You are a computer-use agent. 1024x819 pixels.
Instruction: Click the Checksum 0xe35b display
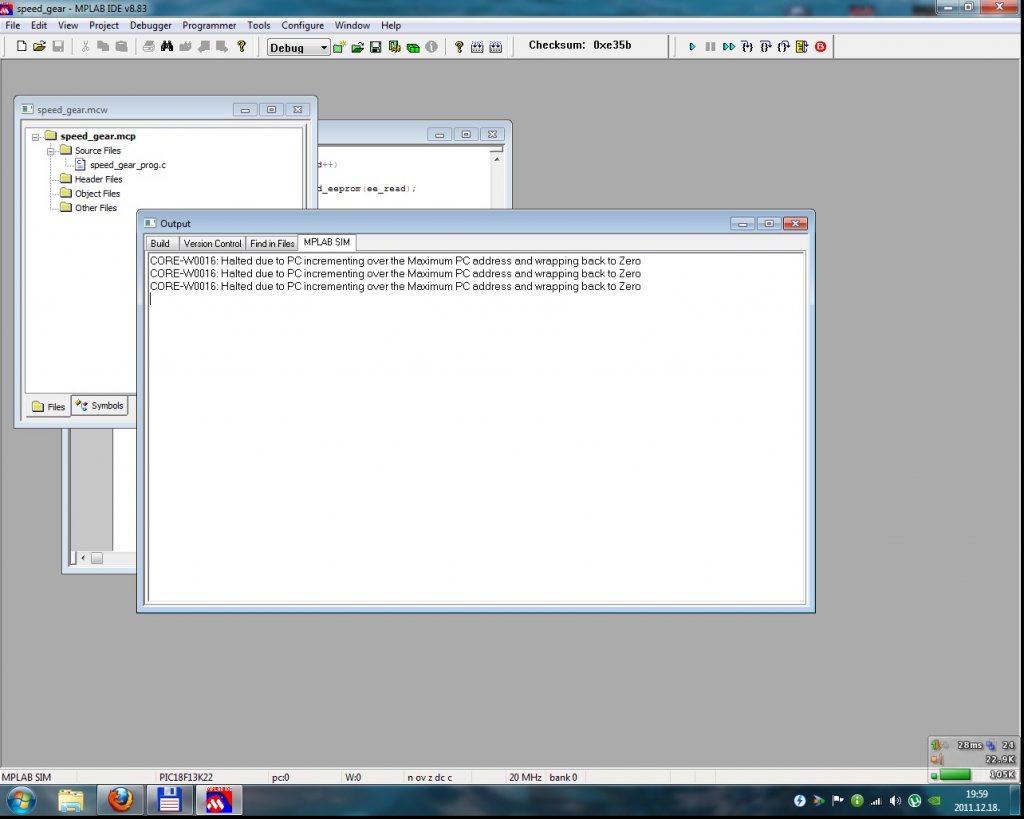tap(580, 45)
